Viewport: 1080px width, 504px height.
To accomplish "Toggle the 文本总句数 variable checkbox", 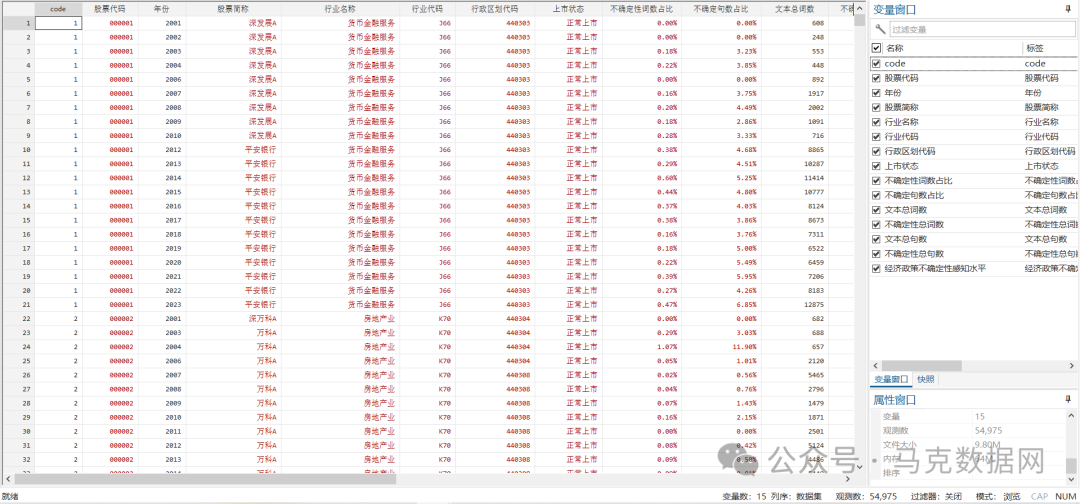I will [x=876, y=239].
